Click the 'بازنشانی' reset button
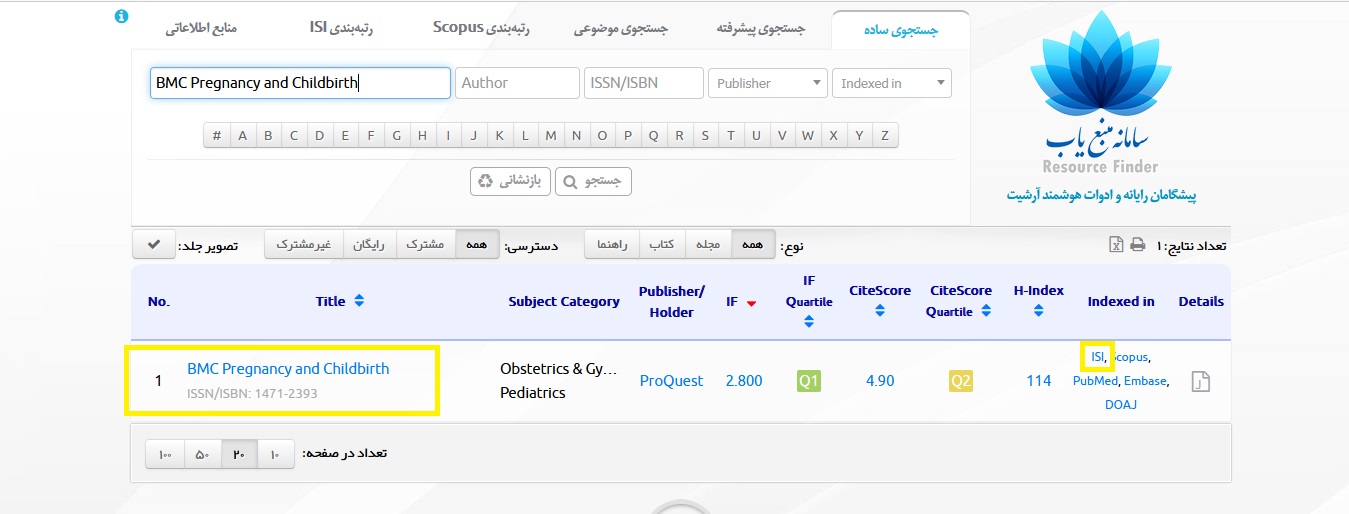This screenshot has width=1349, height=514. 510,181
